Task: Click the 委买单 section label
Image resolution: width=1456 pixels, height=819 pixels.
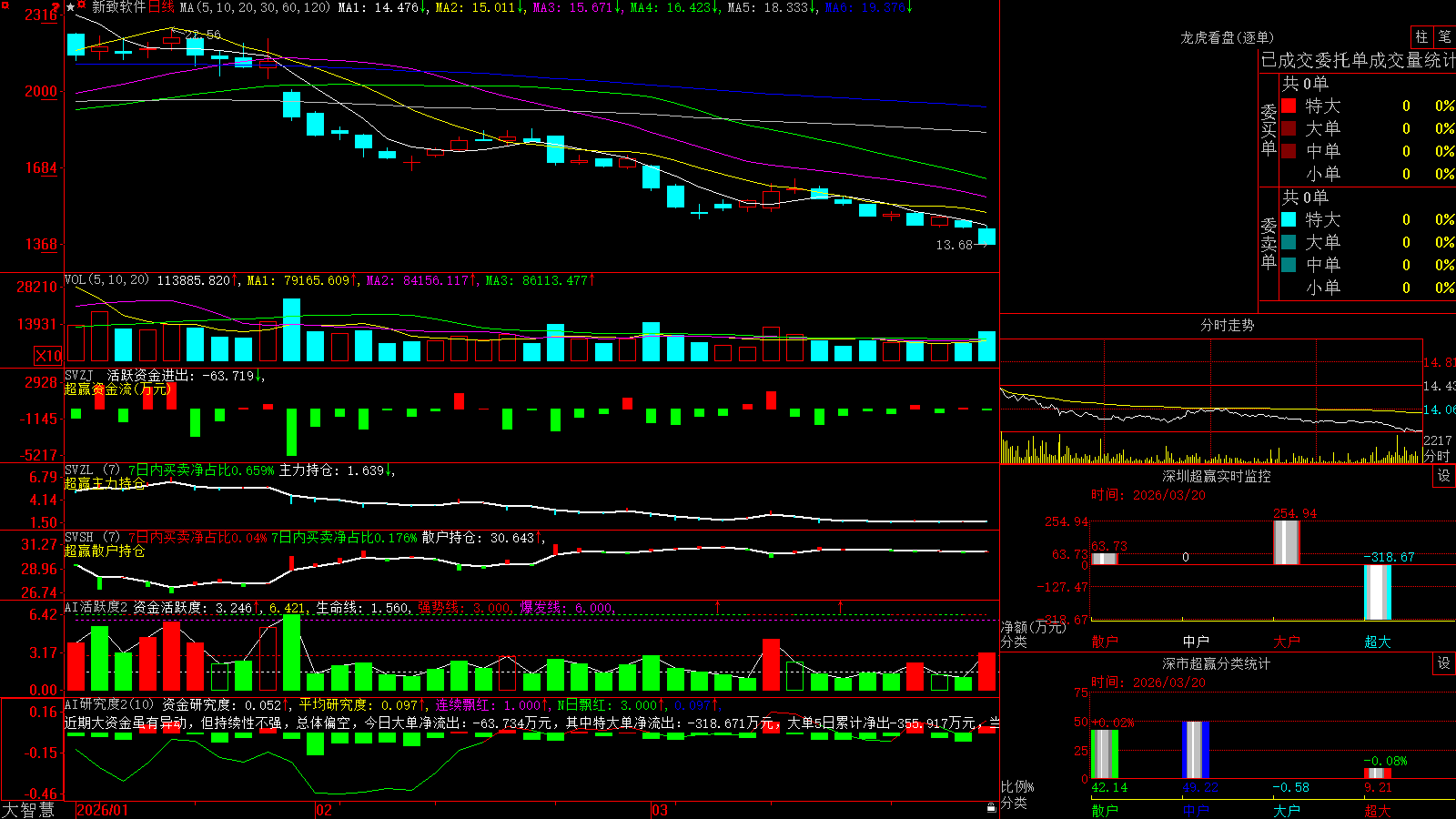Action: 1269,129
